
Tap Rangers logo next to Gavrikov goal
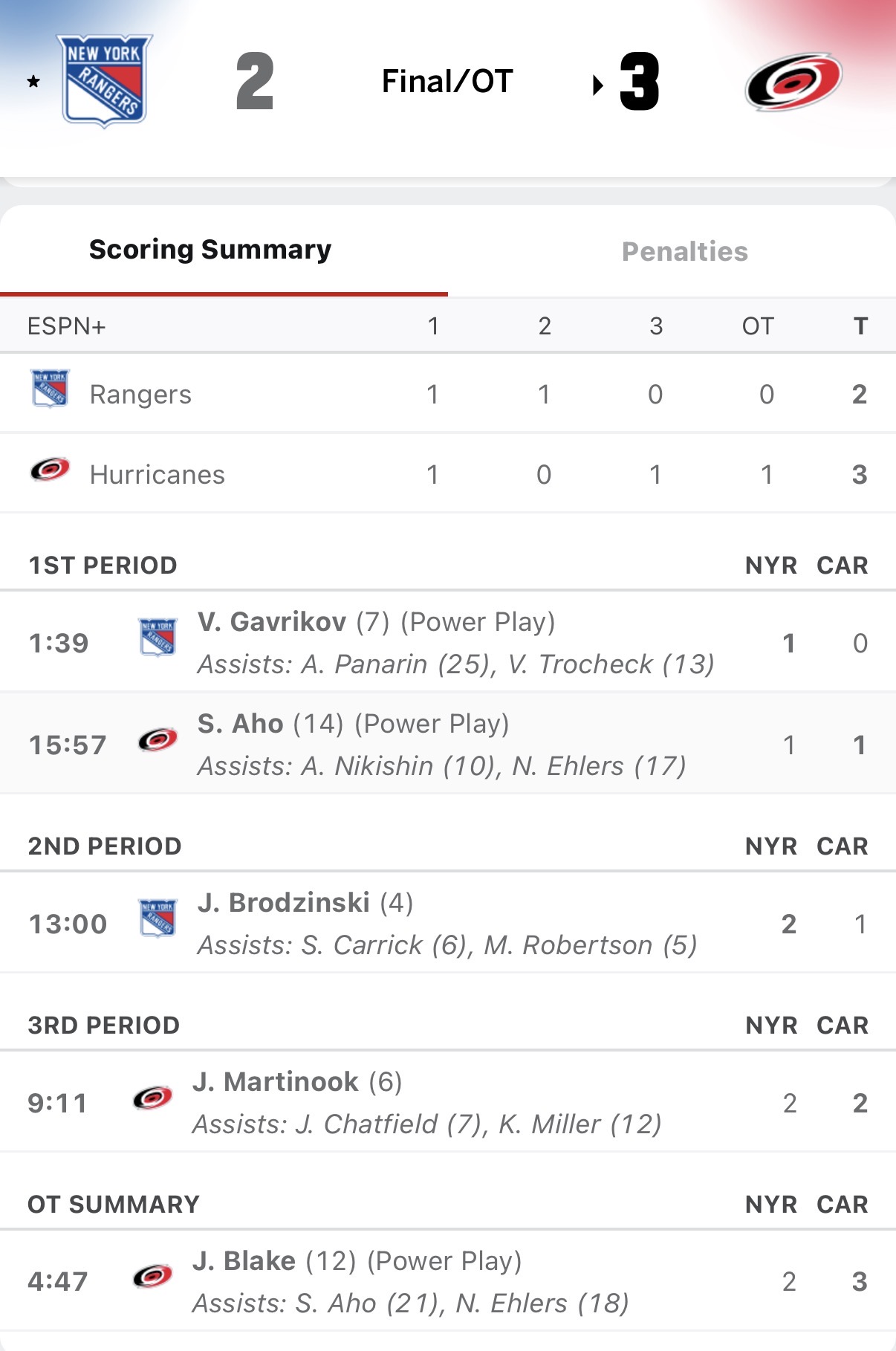158,638
